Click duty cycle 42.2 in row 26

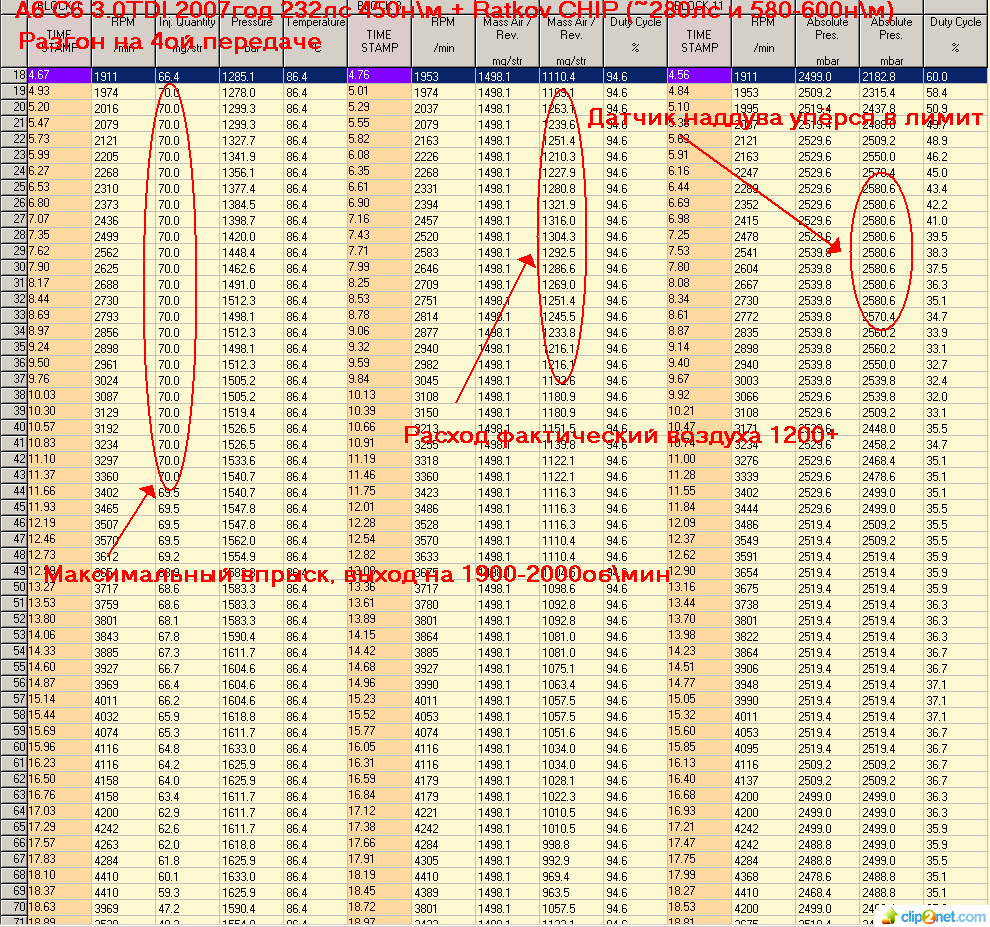pyautogui.click(x=955, y=204)
